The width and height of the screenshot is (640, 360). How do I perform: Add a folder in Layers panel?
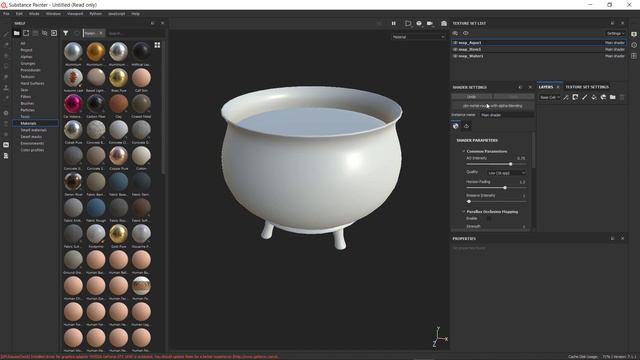pos(613,97)
